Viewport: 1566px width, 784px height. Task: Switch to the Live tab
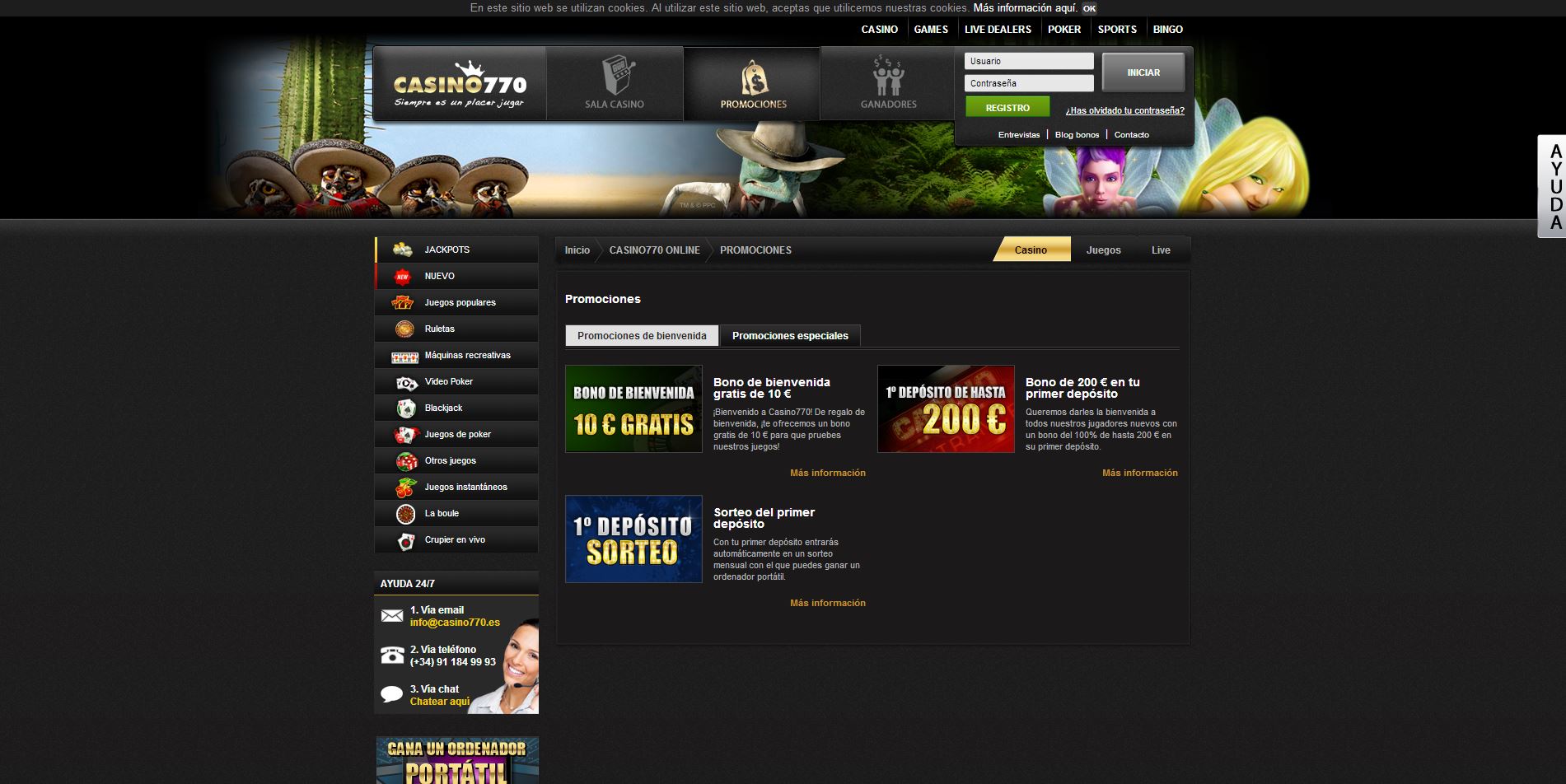(x=1161, y=250)
